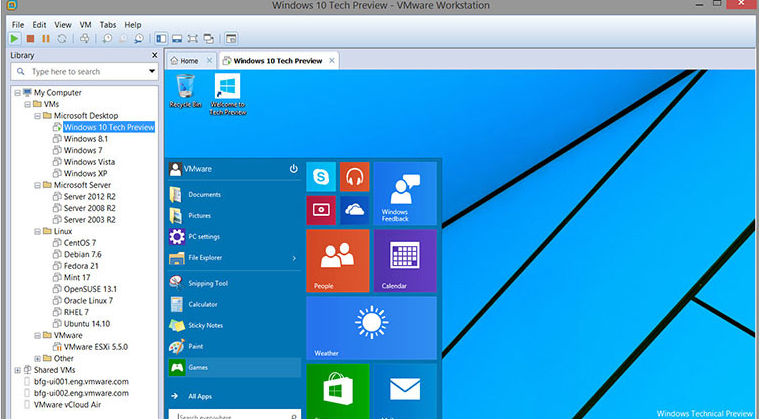Toggle the thumbnail bar icon

[177, 39]
